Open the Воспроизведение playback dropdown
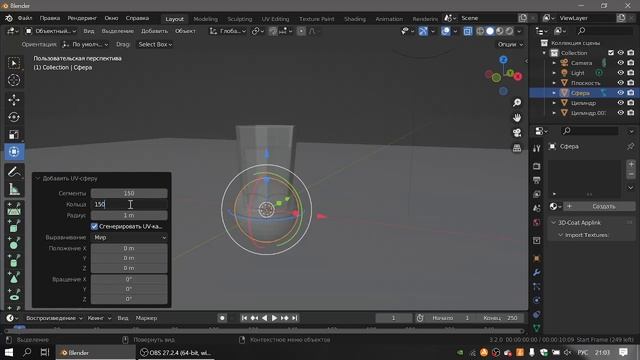640x360 pixels. tap(54, 318)
